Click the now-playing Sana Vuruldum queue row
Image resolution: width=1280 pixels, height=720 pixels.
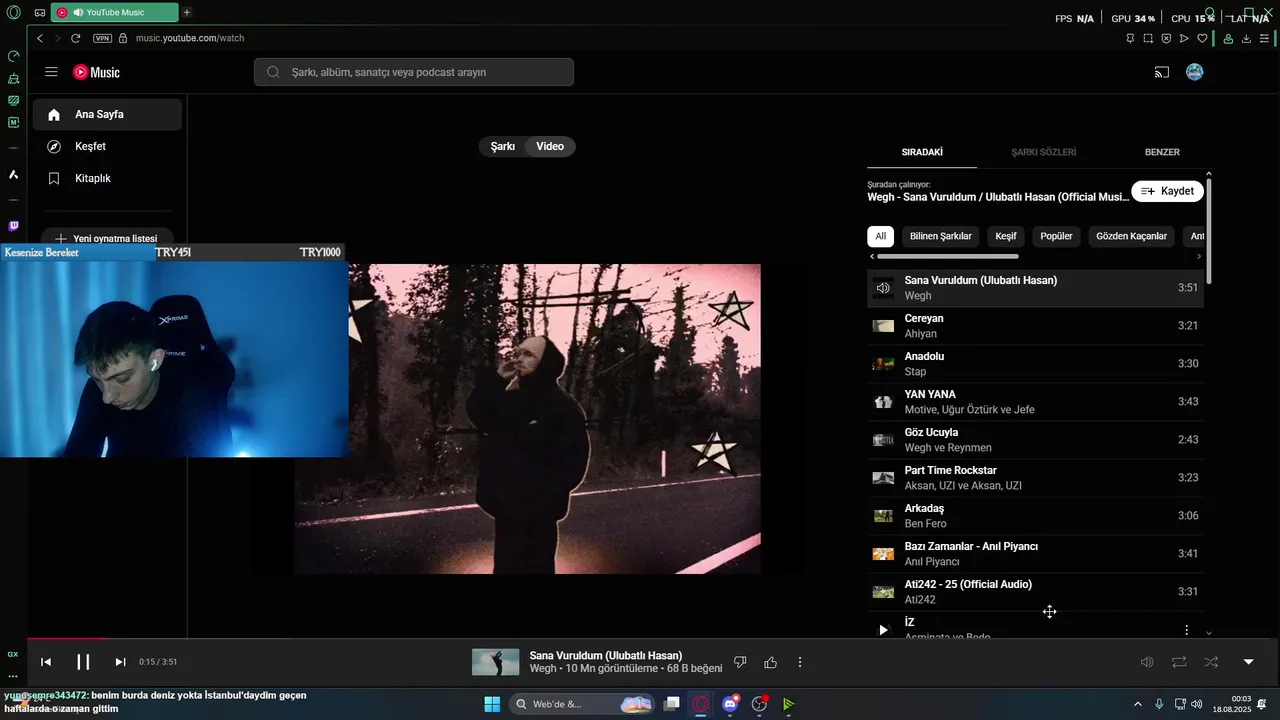point(1035,288)
